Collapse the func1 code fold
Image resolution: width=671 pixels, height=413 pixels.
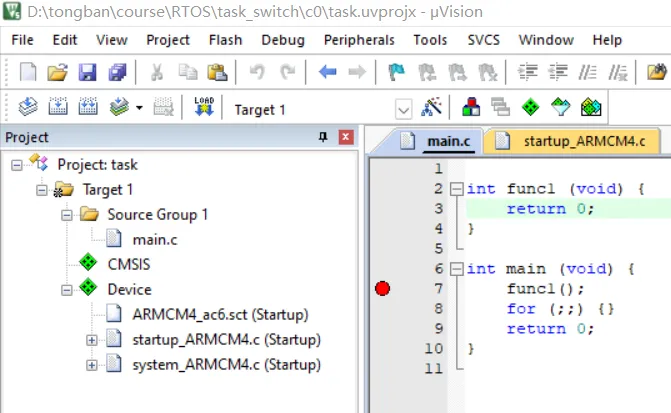456,188
